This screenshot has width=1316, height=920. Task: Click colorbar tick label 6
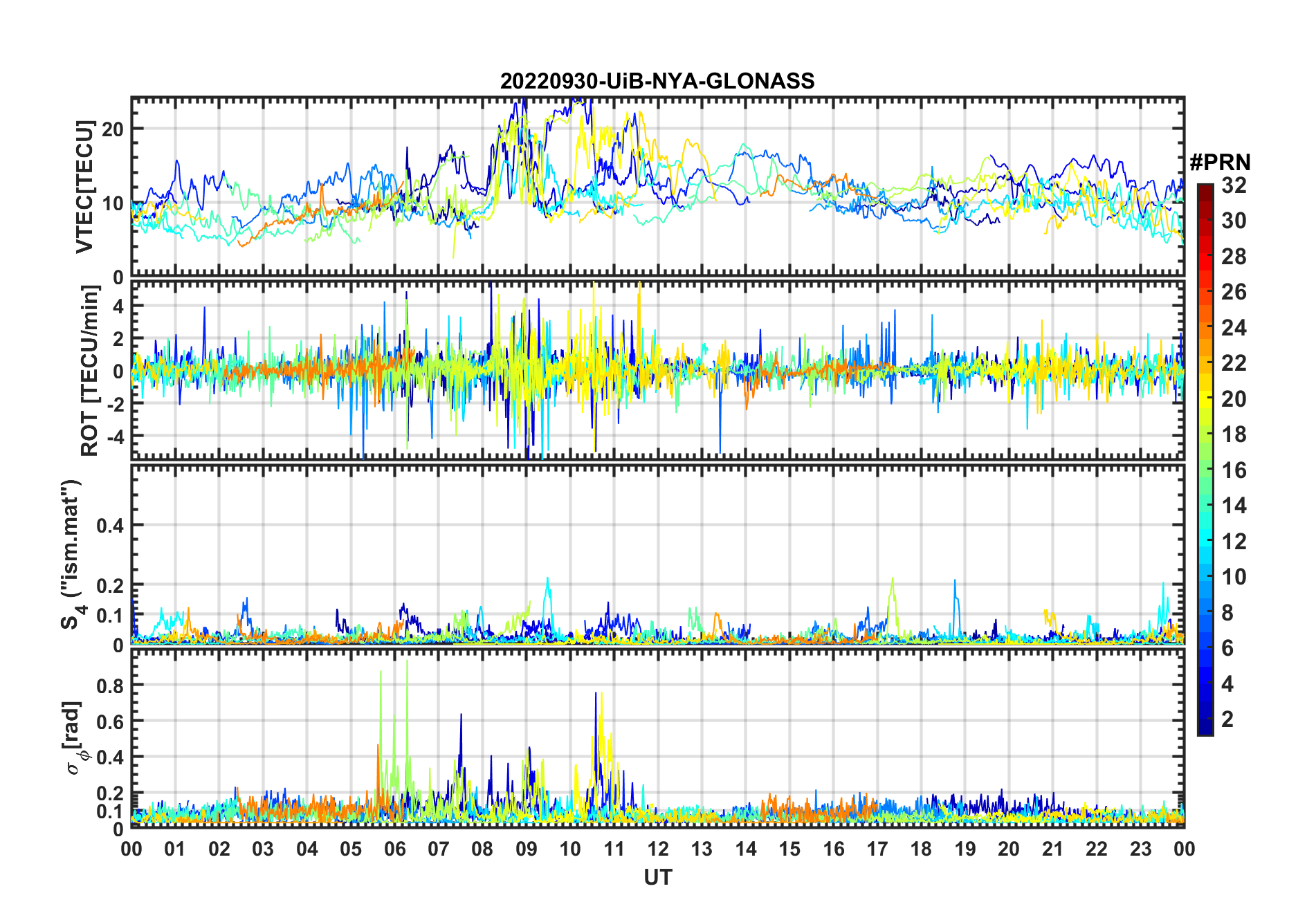[x=1227, y=648]
